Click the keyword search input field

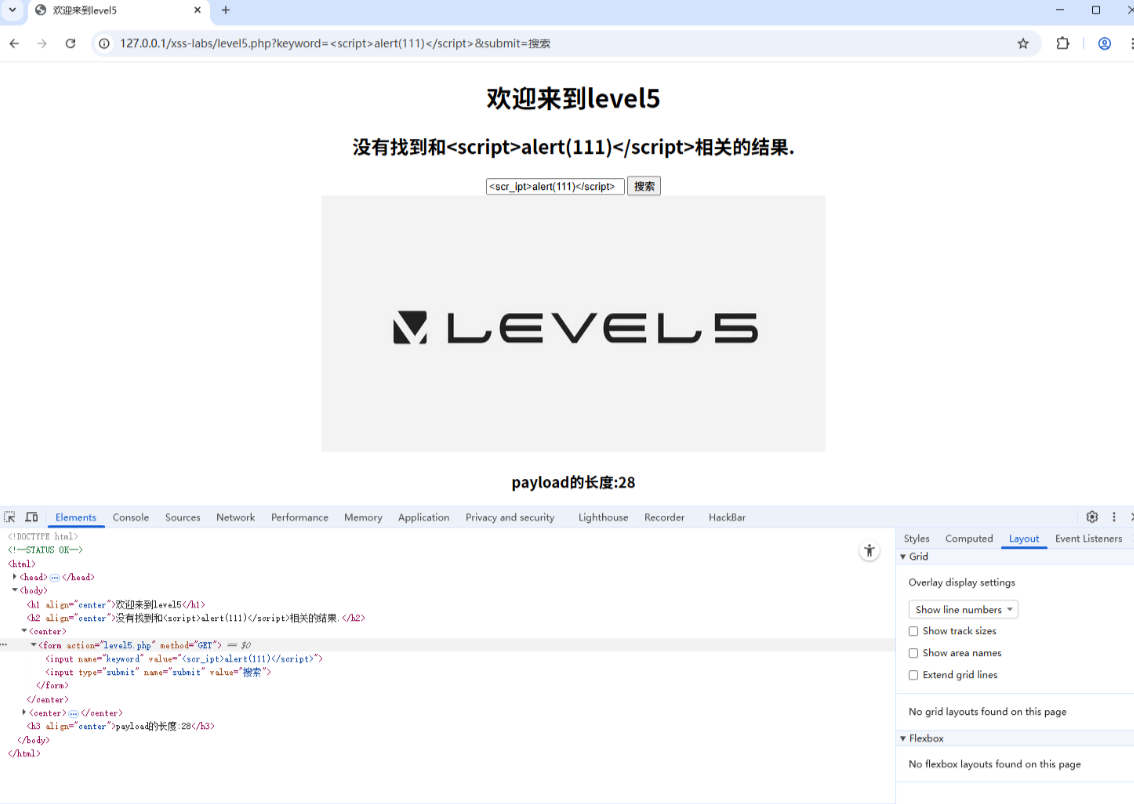555,187
